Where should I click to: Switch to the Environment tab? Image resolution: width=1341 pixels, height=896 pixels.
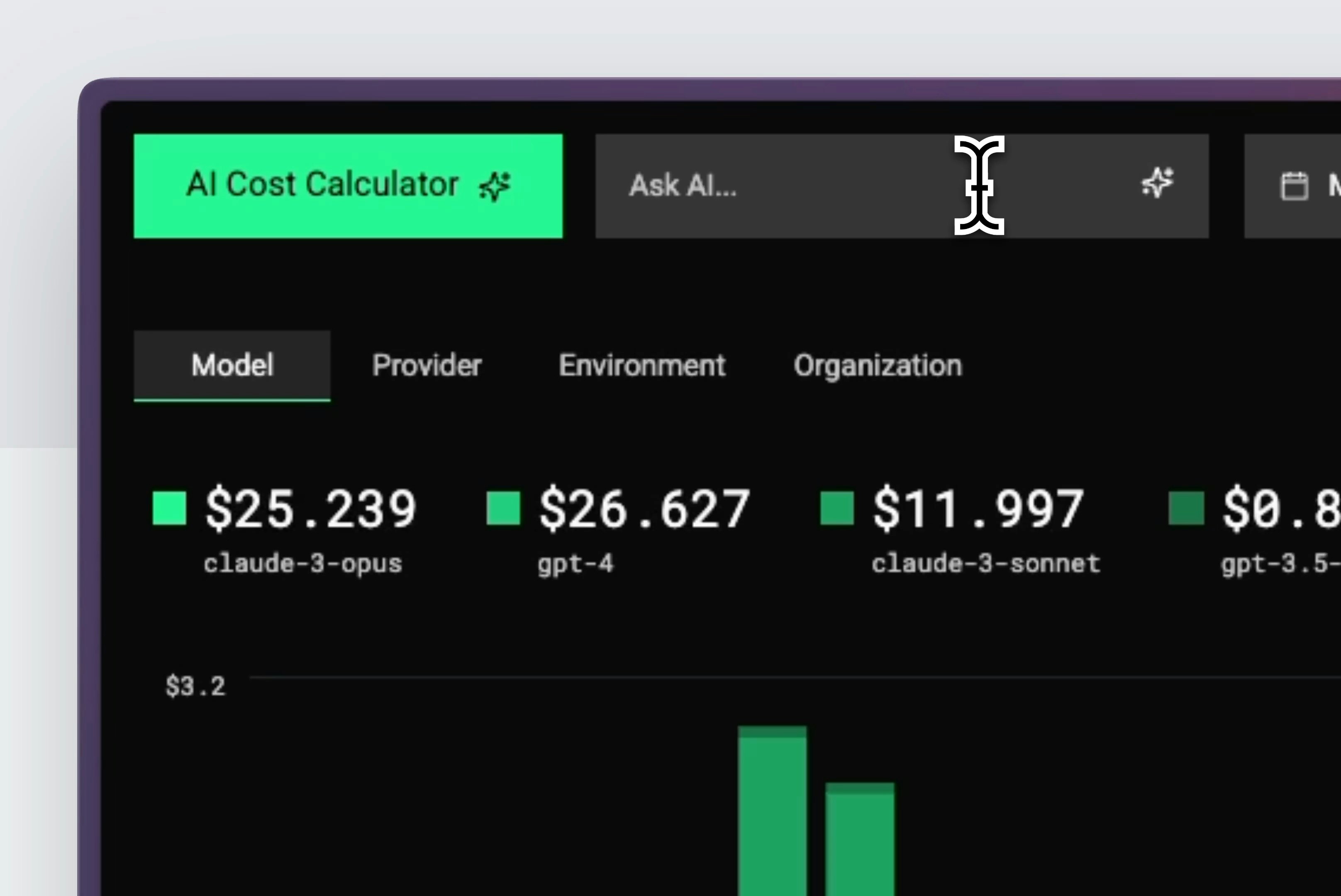pyautogui.click(x=642, y=365)
